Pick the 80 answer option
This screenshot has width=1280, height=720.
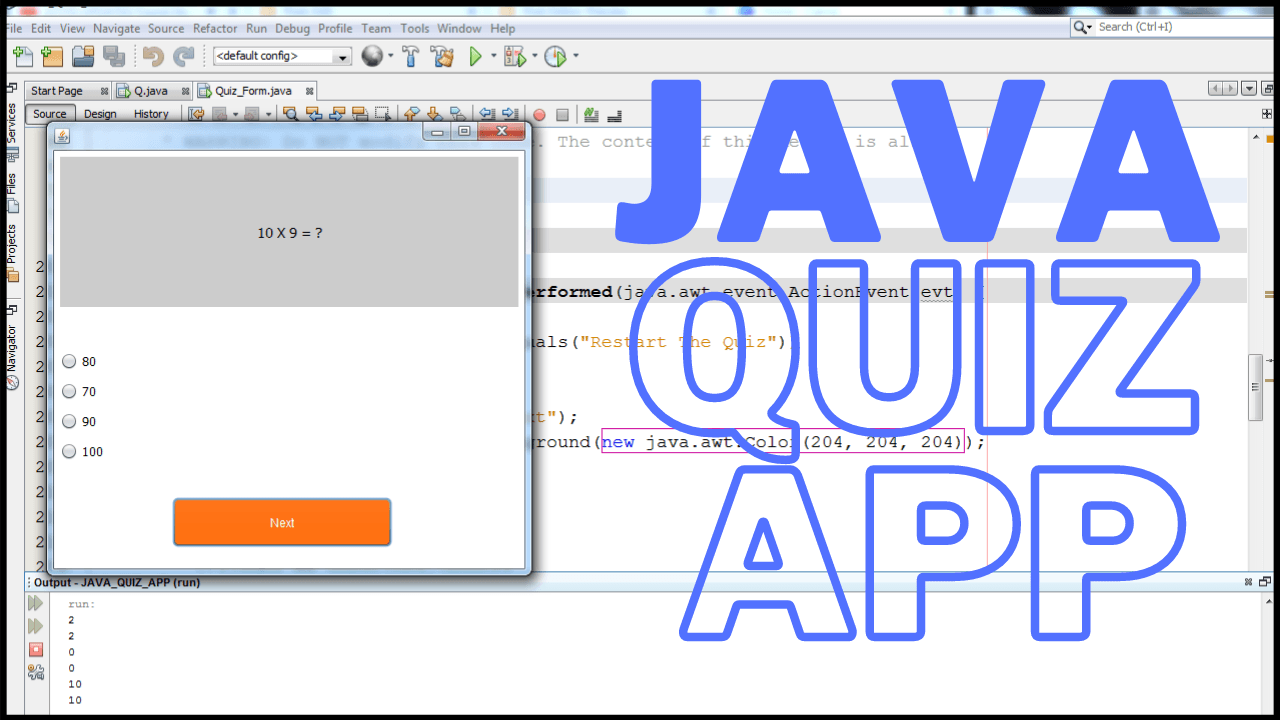pyautogui.click(x=69, y=361)
